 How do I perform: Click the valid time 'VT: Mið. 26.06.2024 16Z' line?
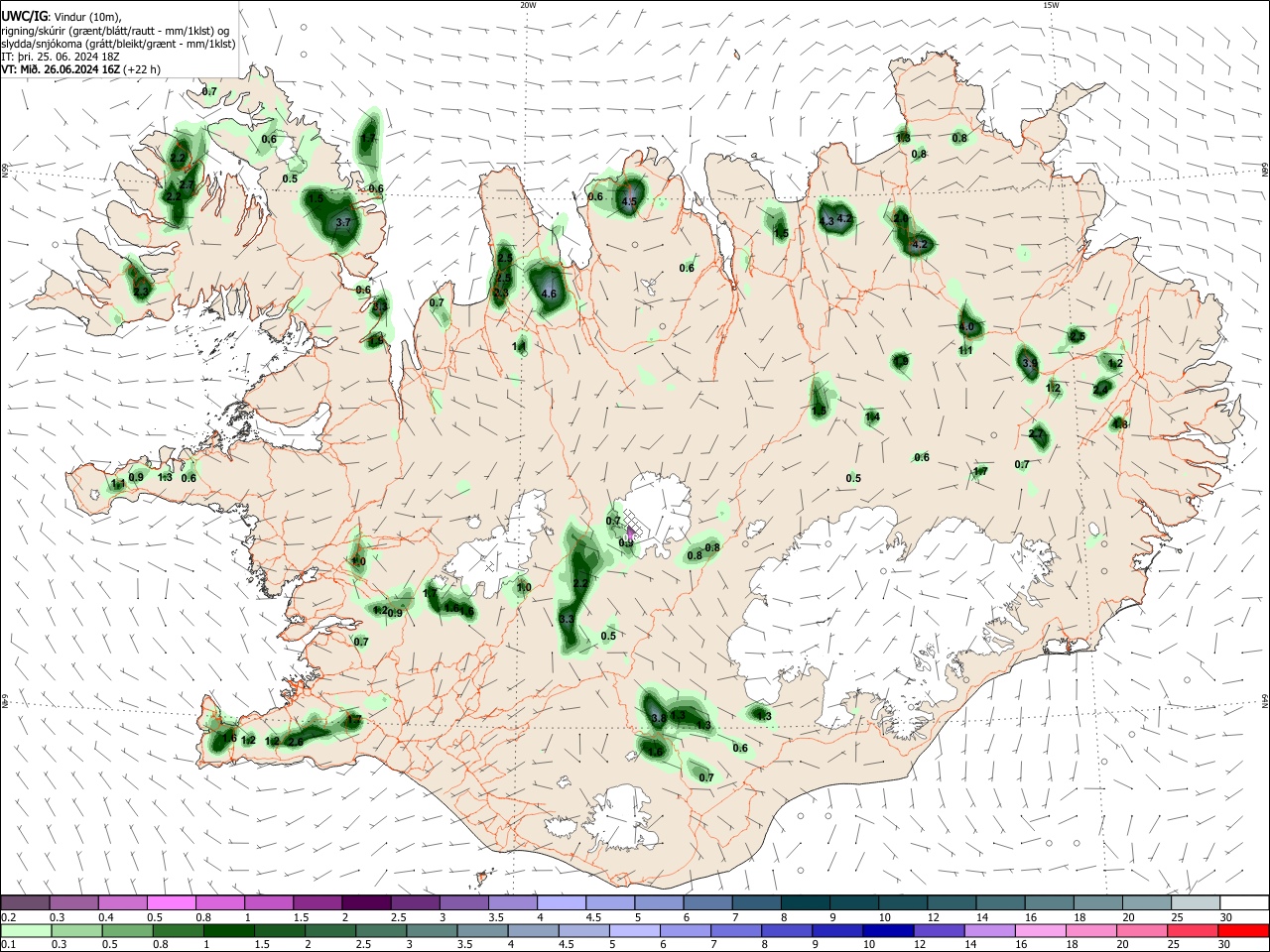(x=62, y=69)
